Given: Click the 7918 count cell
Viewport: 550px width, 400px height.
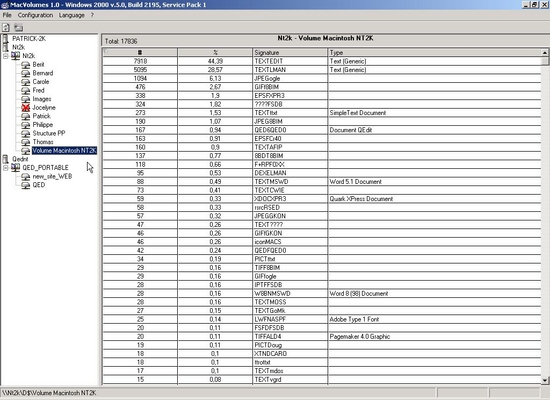Looking at the screenshot, I should tap(140, 61).
